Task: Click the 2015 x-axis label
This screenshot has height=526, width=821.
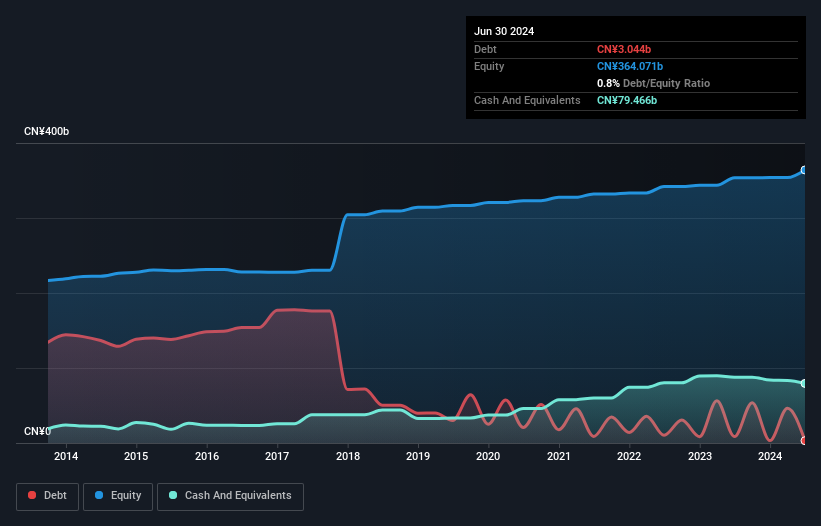Action: tap(136, 456)
